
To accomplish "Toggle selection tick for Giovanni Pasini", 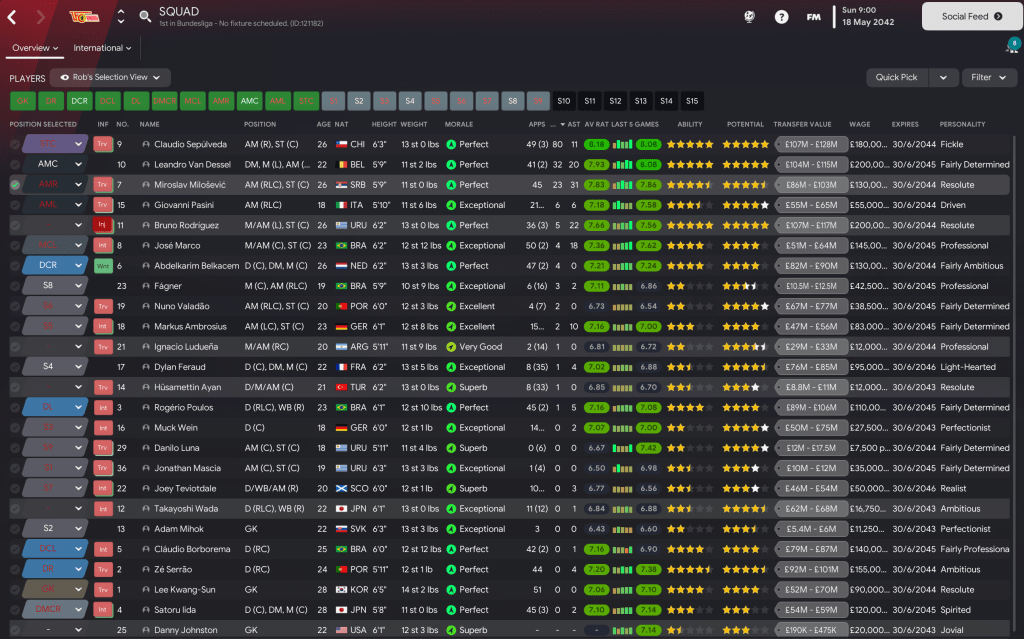I will pos(15,205).
